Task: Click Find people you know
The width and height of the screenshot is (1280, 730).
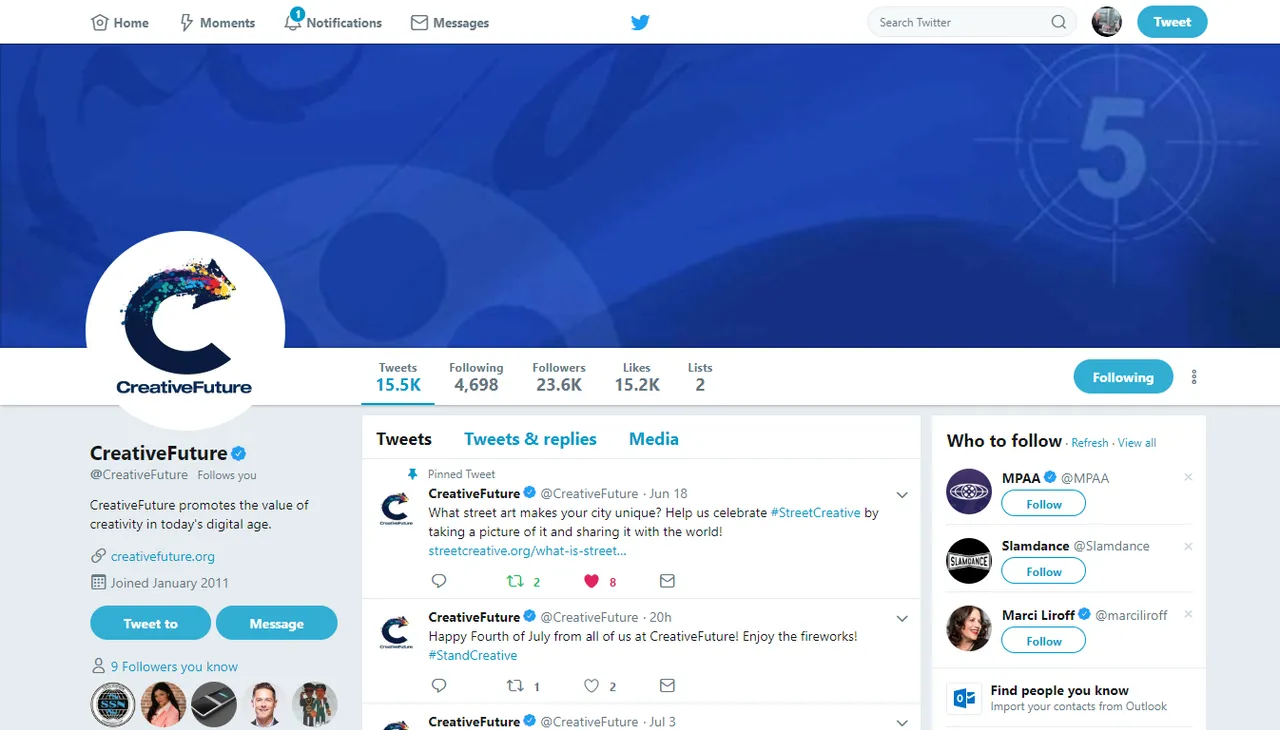Action: coord(1060,690)
